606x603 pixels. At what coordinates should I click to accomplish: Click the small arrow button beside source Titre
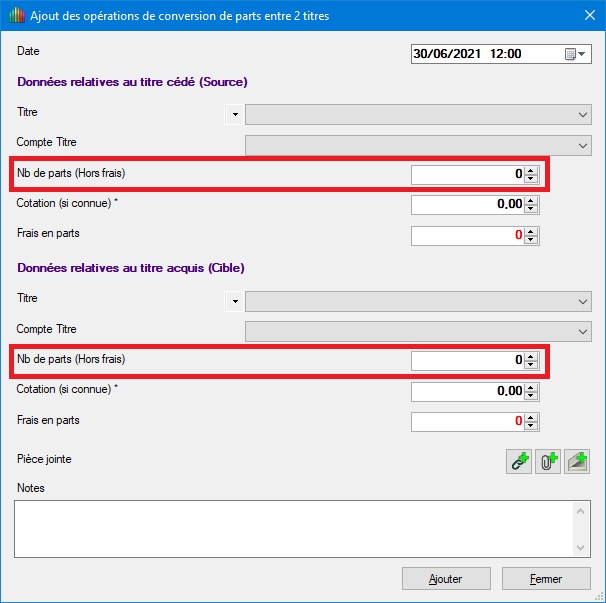[235, 115]
